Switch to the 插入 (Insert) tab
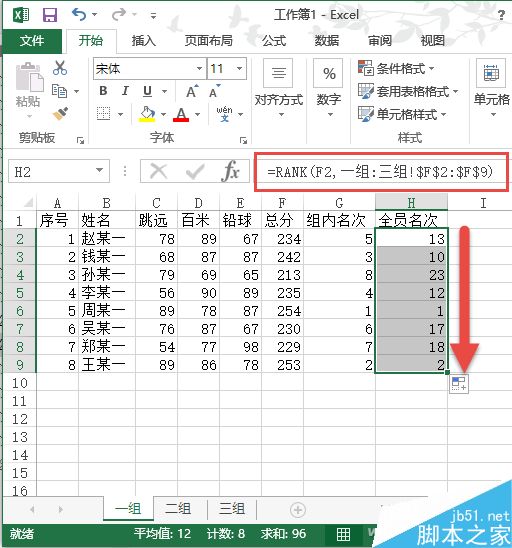The width and height of the screenshot is (512, 548). pos(144,41)
